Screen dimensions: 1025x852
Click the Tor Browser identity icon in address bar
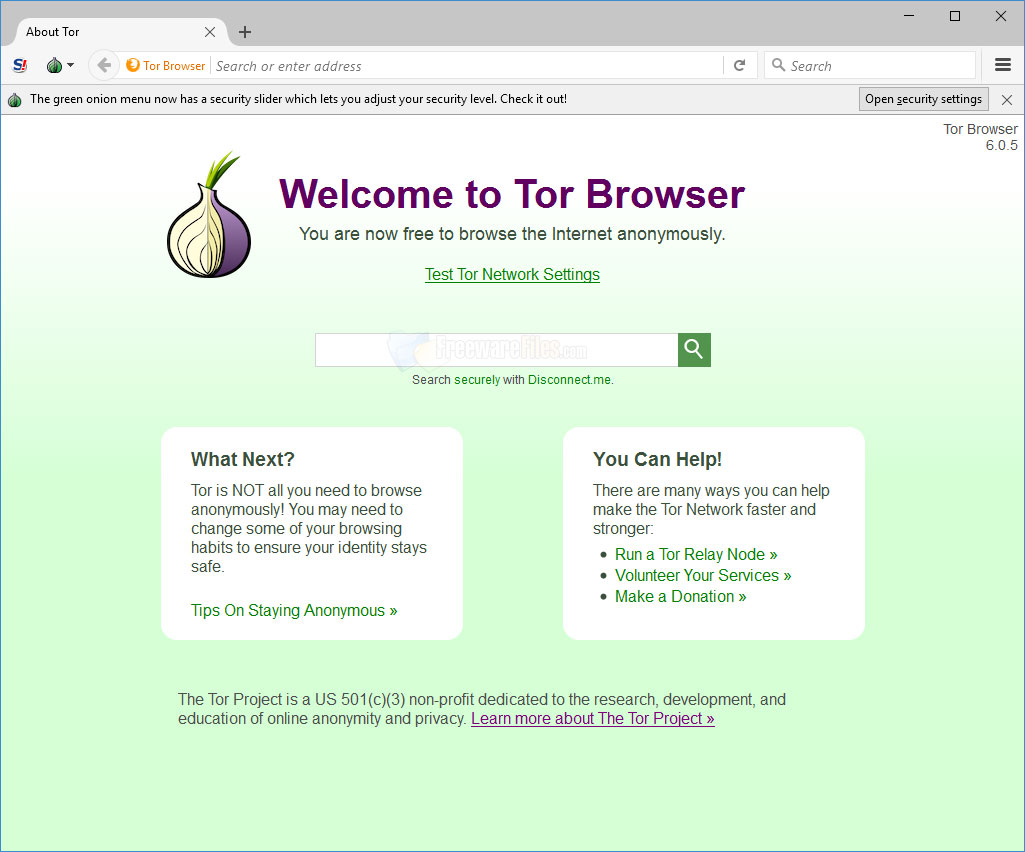click(x=165, y=65)
